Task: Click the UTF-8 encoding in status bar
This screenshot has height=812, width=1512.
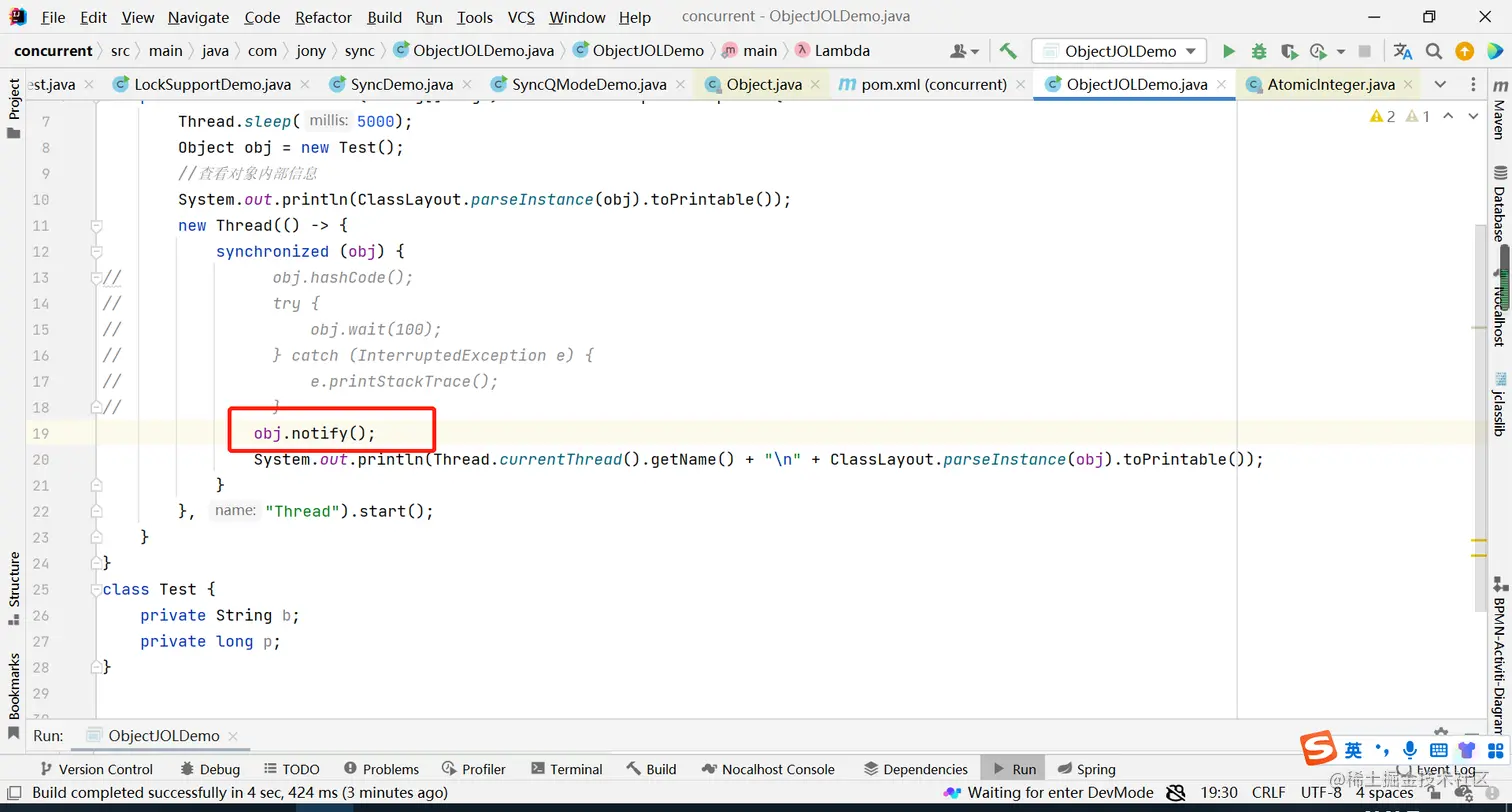Action: click(x=1321, y=793)
